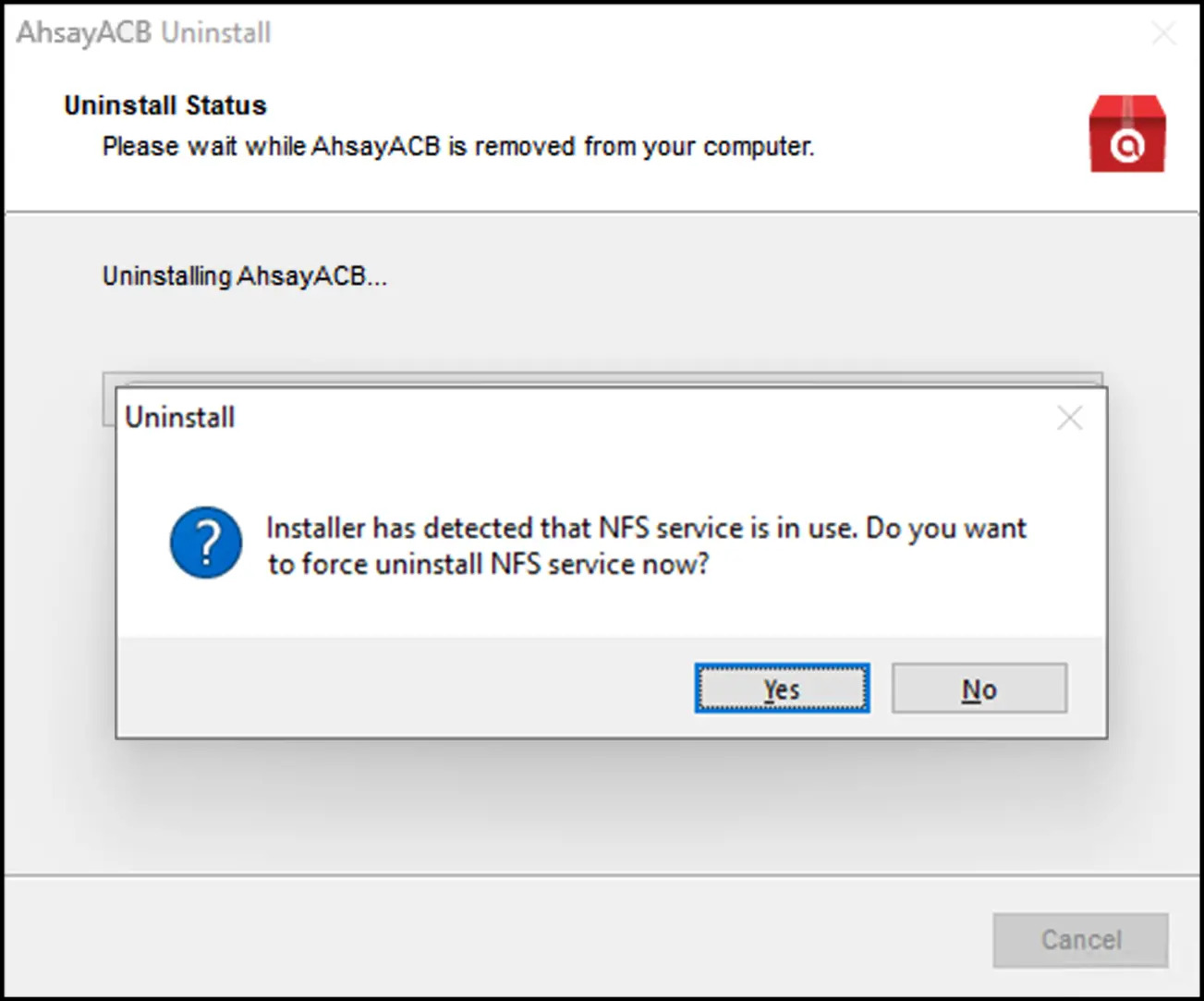Confirm force uninstall with Yes

(x=782, y=689)
